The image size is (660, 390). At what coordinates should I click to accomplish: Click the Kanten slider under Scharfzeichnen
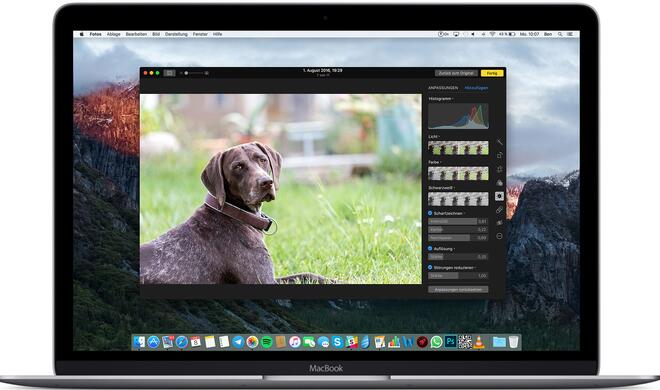point(458,230)
